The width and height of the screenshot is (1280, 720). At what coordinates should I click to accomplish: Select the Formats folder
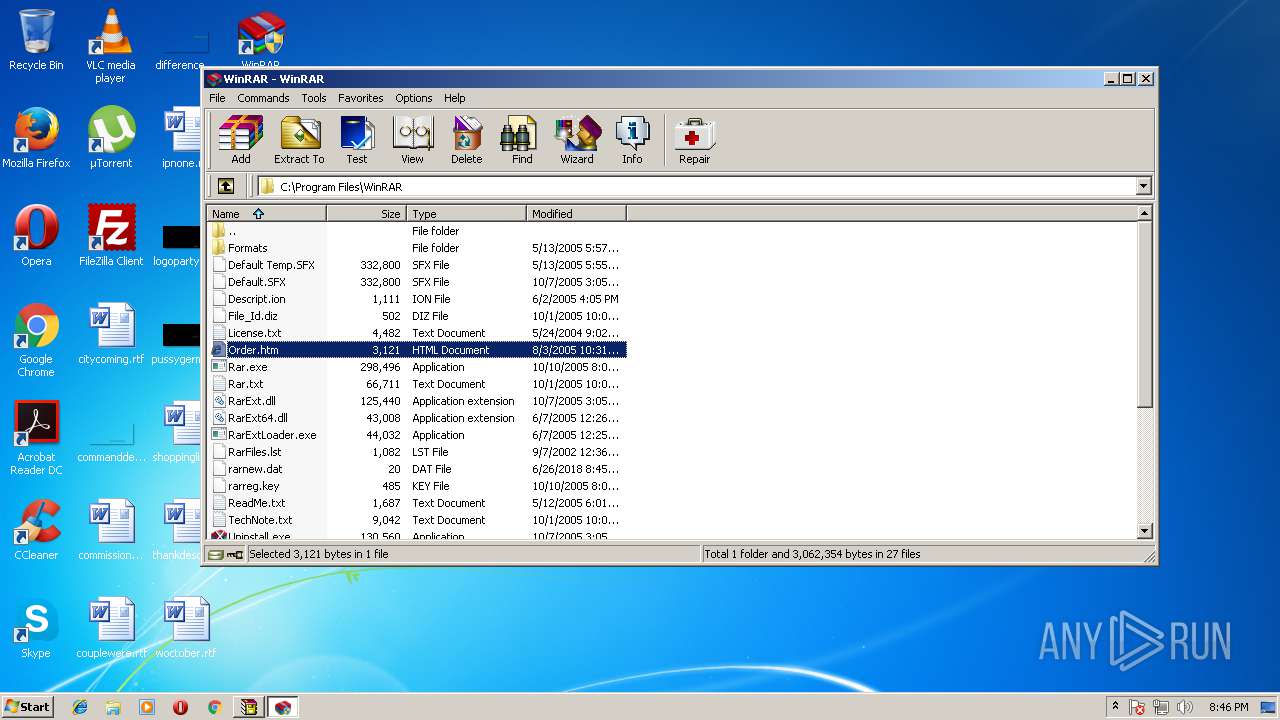click(417, 248)
